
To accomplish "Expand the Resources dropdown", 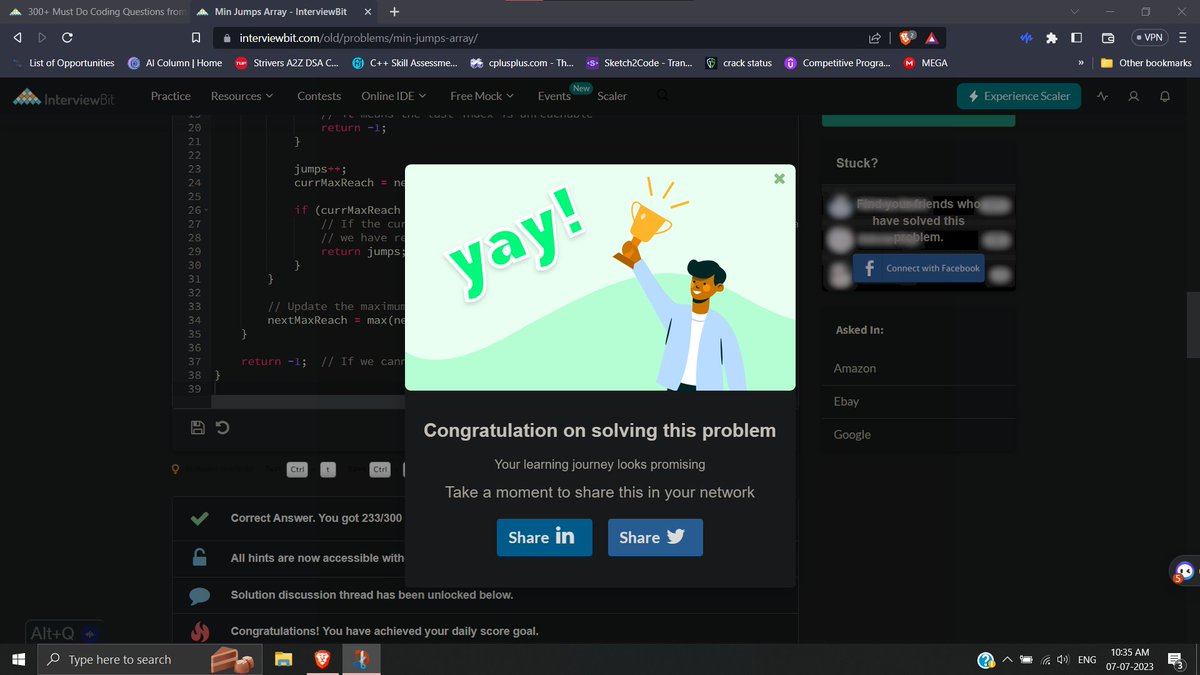I will (242, 96).
